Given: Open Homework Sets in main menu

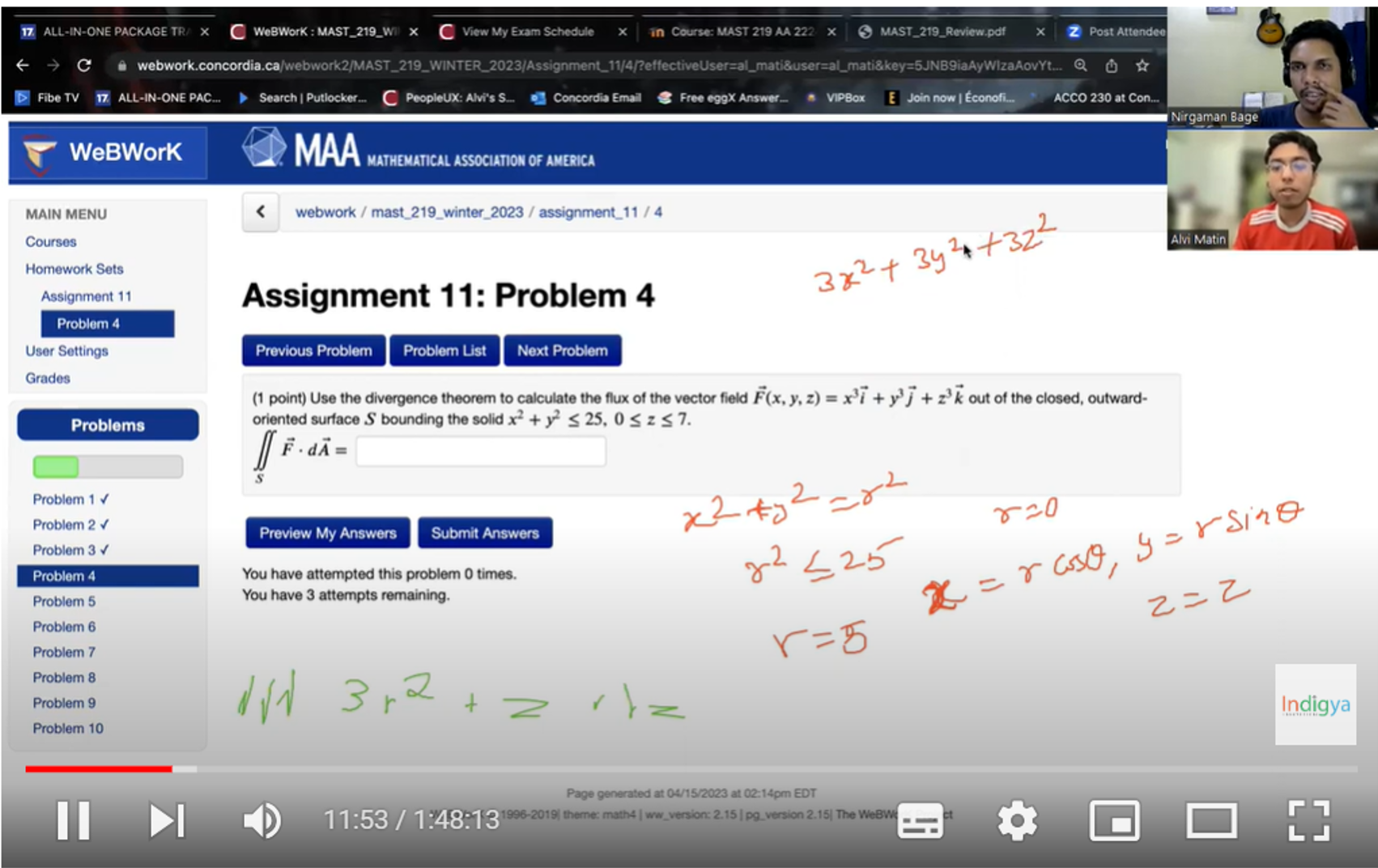Looking at the screenshot, I should coord(74,269).
